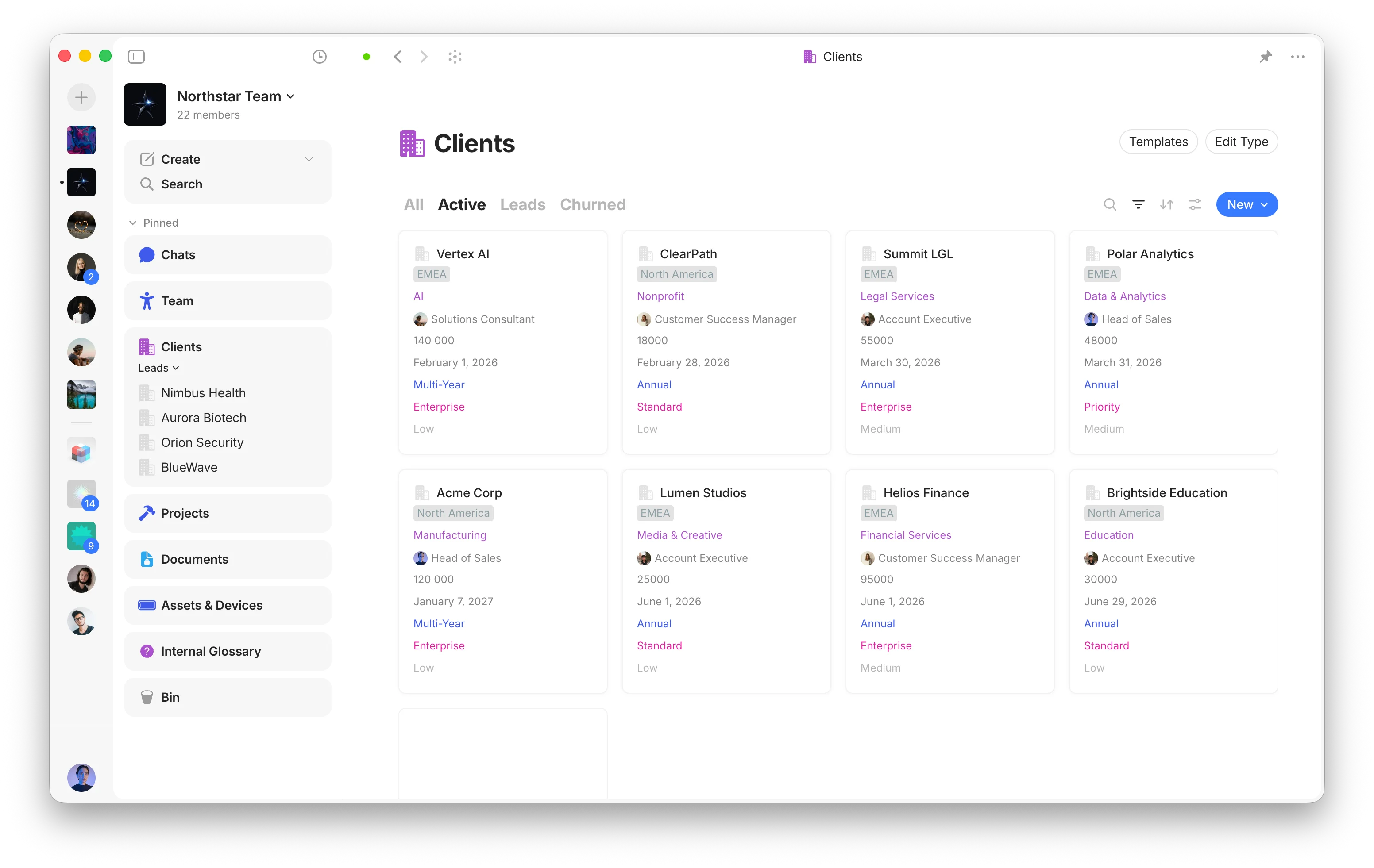This screenshot has width=1374, height=868.
Task: Open view settings sliders icon
Action: [x=1195, y=204]
